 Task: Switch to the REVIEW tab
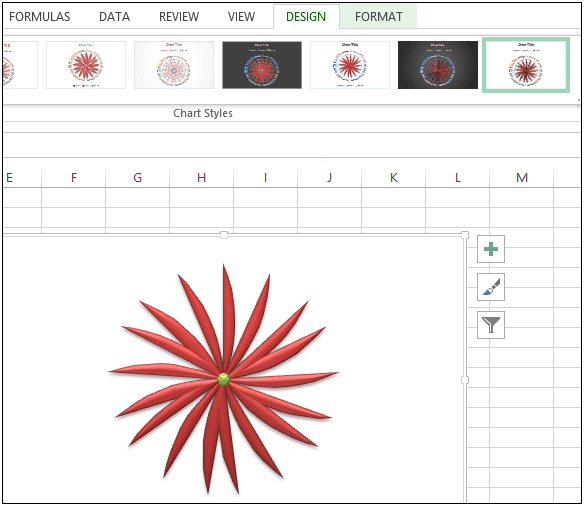(179, 17)
